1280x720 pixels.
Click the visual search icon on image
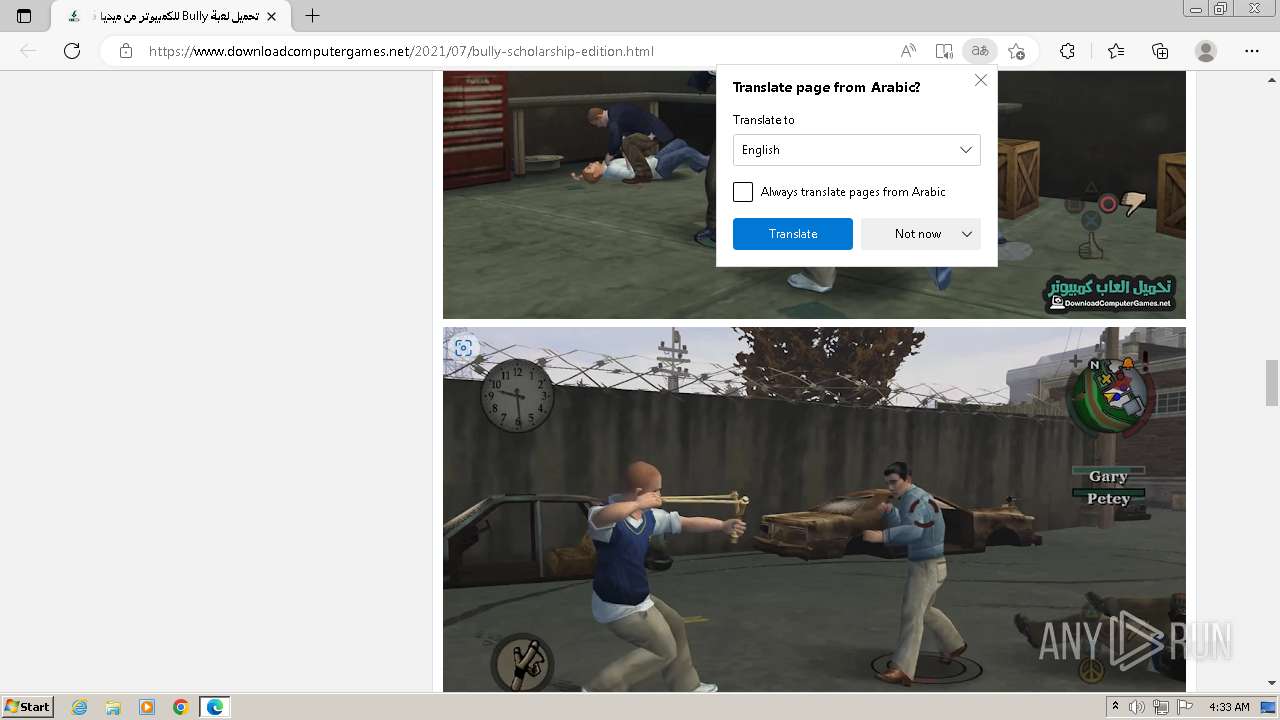pos(463,348)
